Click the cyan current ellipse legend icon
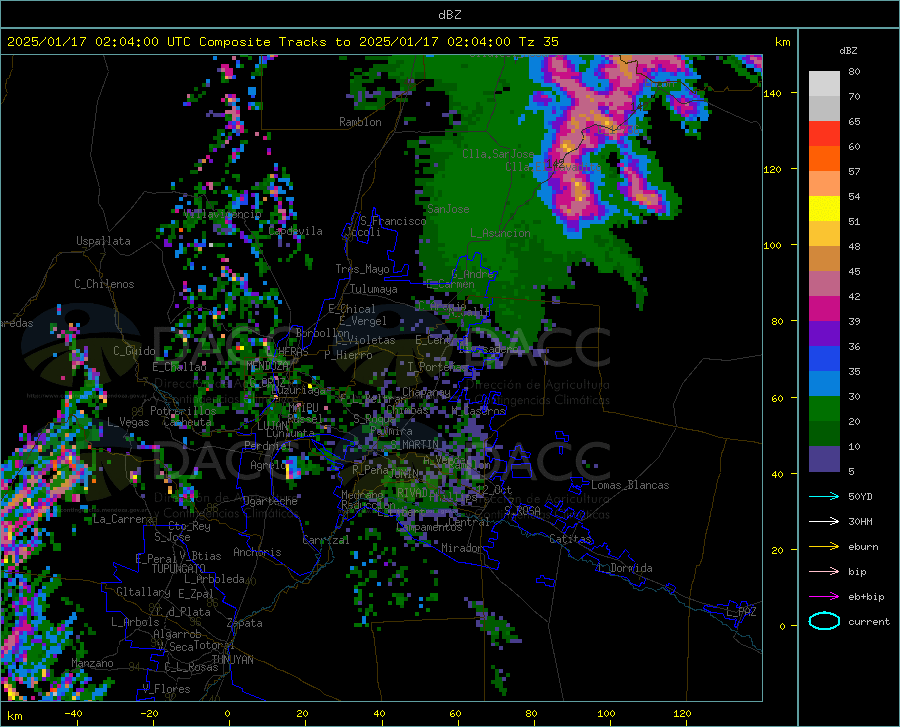 point(824,621)
